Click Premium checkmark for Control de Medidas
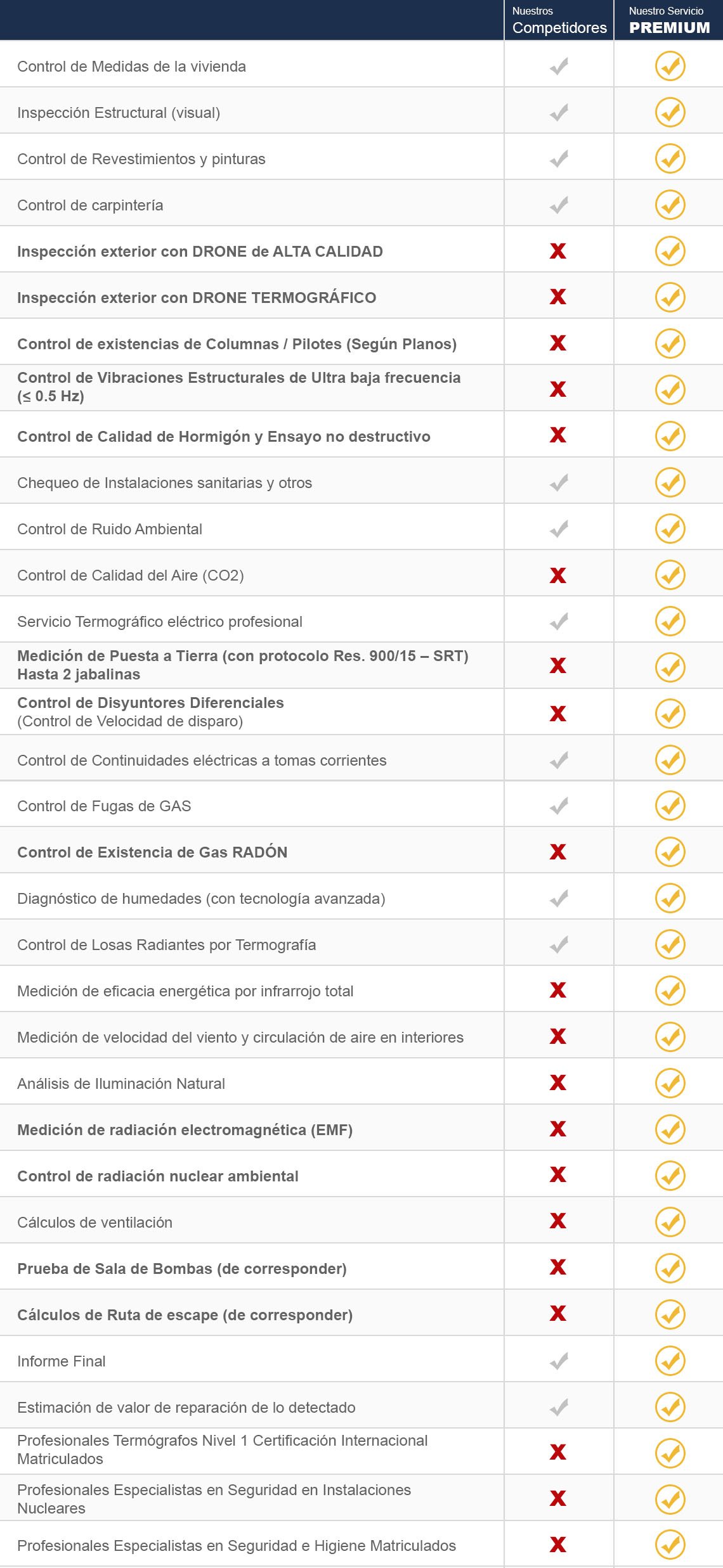The height and width of the screenshot is (1568, 723). pos(670,66)
